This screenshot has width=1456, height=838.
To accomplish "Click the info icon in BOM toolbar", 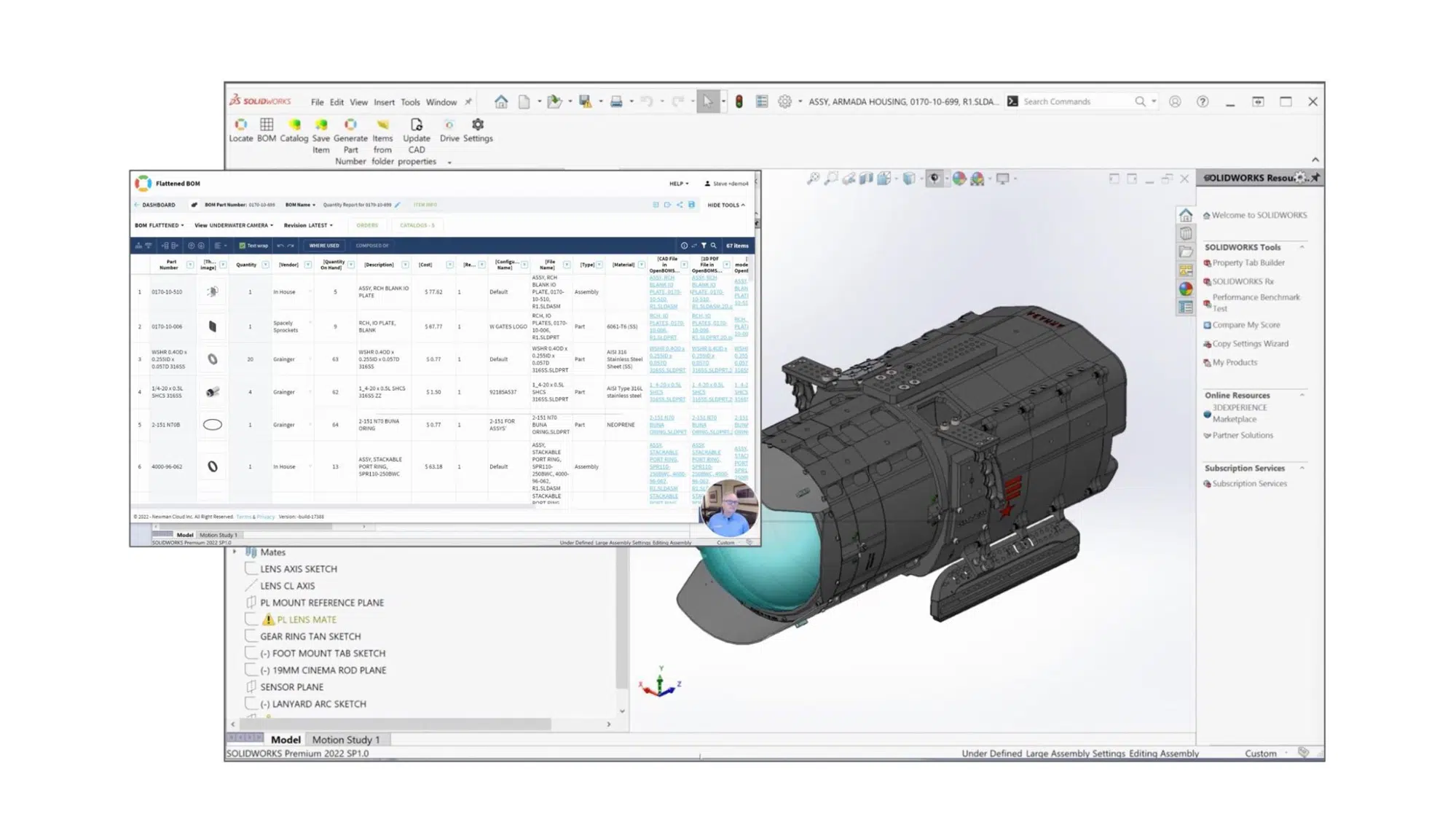I will point(684,246).
